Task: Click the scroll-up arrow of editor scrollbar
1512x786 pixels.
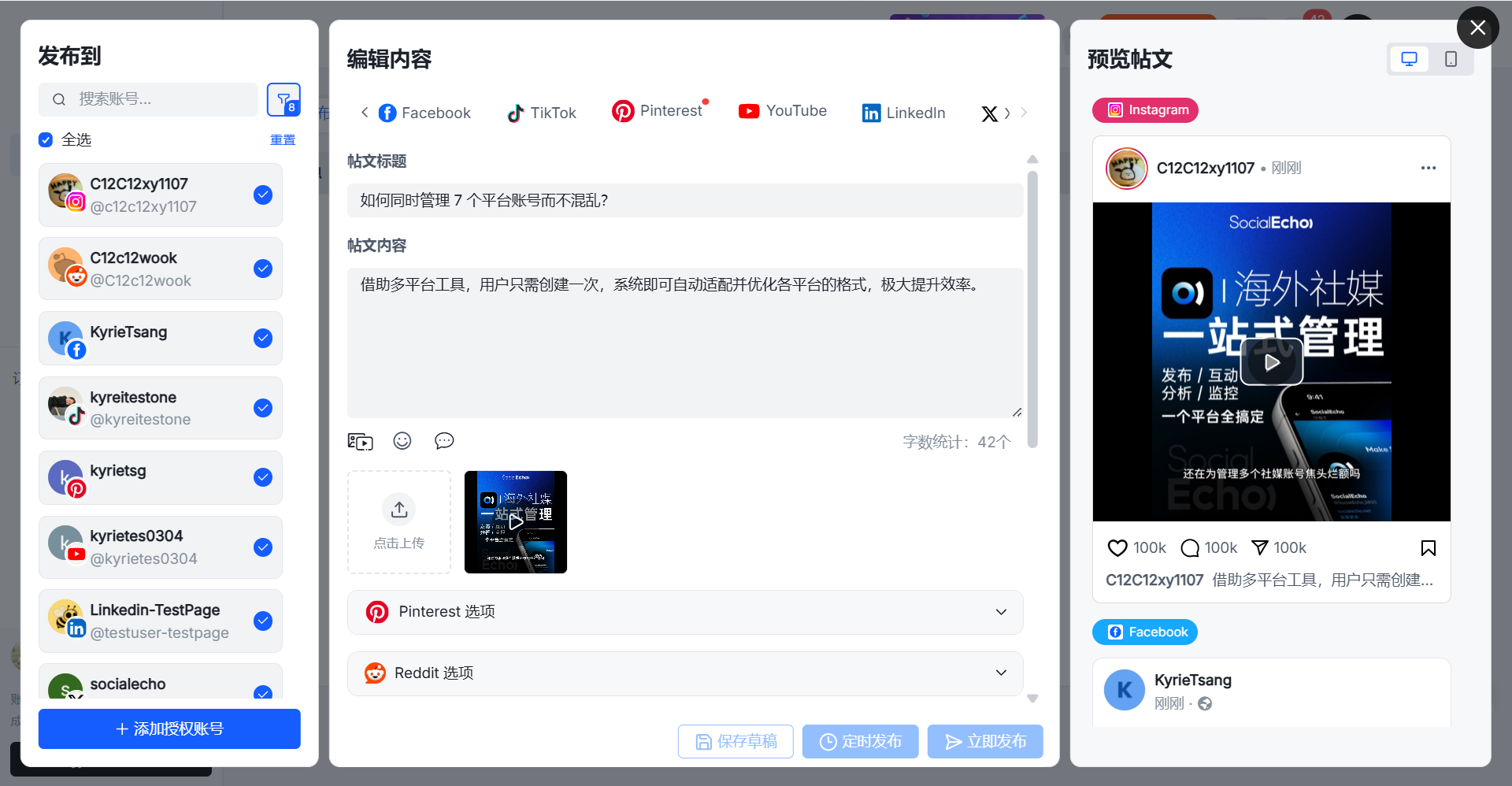Action: coord(1032,159)
